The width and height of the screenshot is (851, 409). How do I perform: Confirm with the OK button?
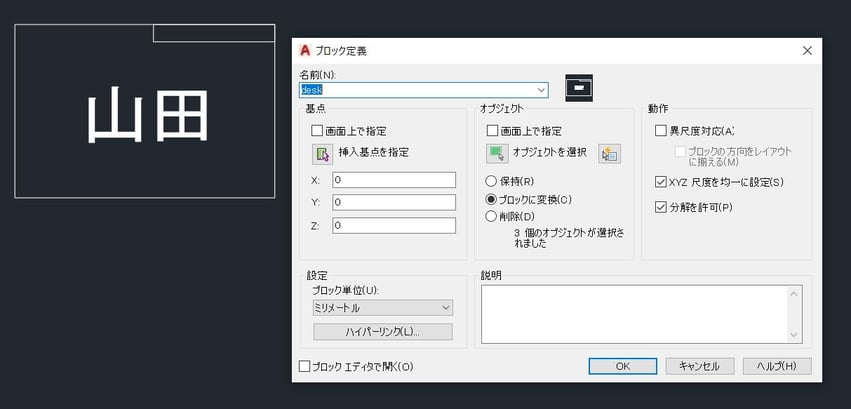[623, 366]
